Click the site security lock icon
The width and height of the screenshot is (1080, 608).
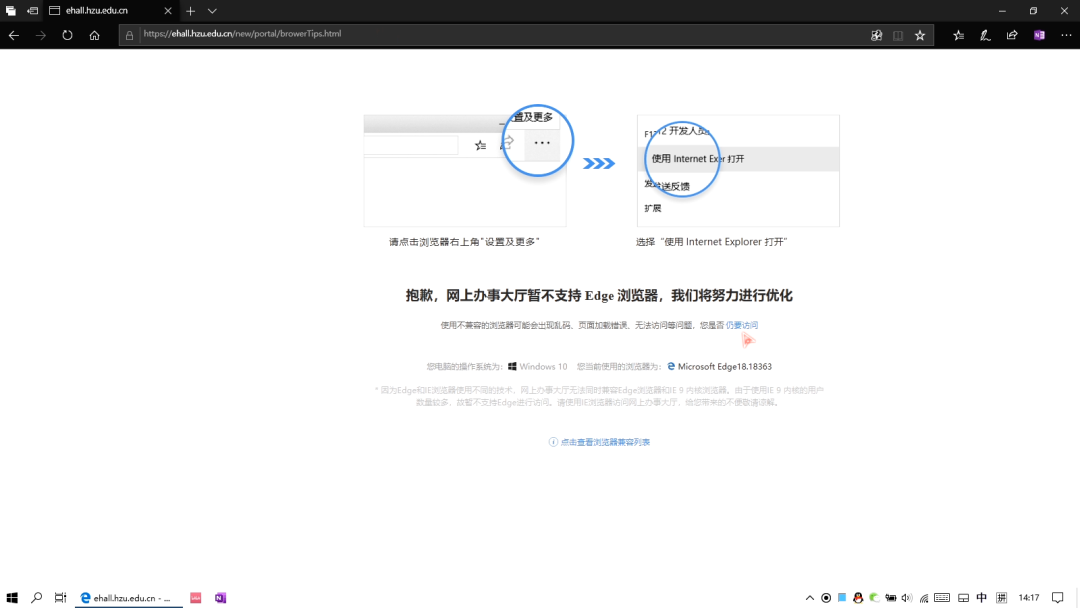[129, 35]
